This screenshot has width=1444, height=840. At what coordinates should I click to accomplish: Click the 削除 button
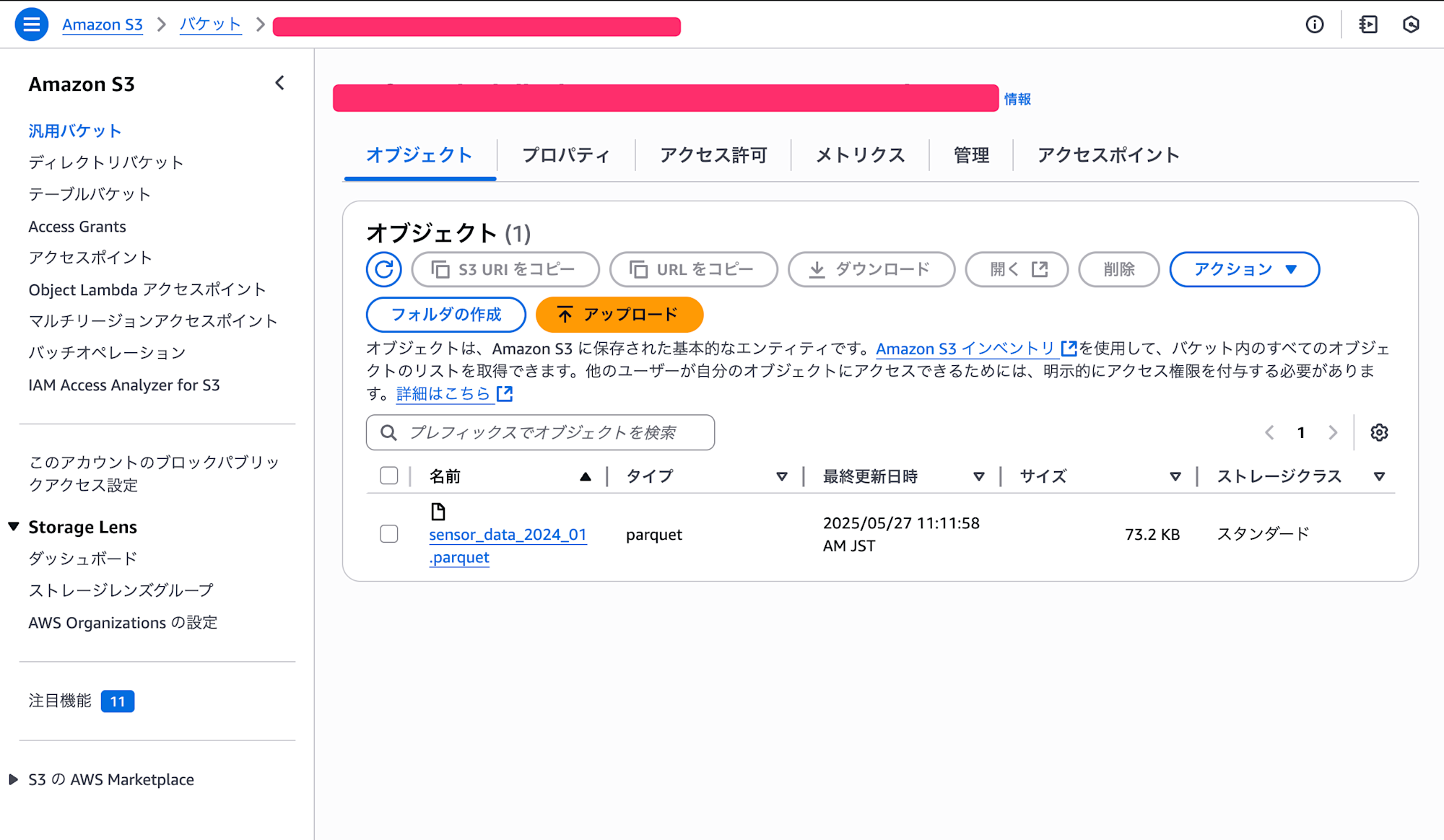coord(1119,269)
